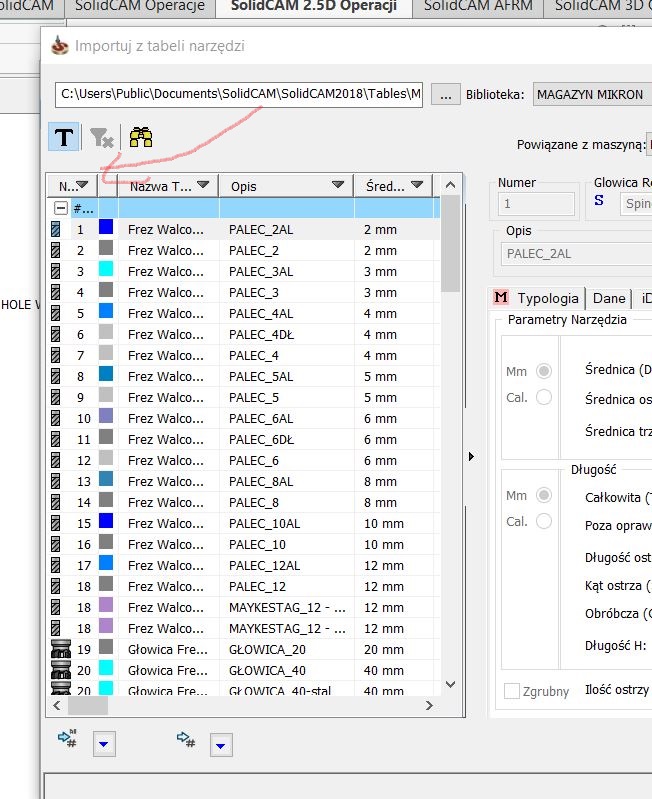Click the blue S spindle icon
Screen dimensions: 652x799
click(599, 200)
